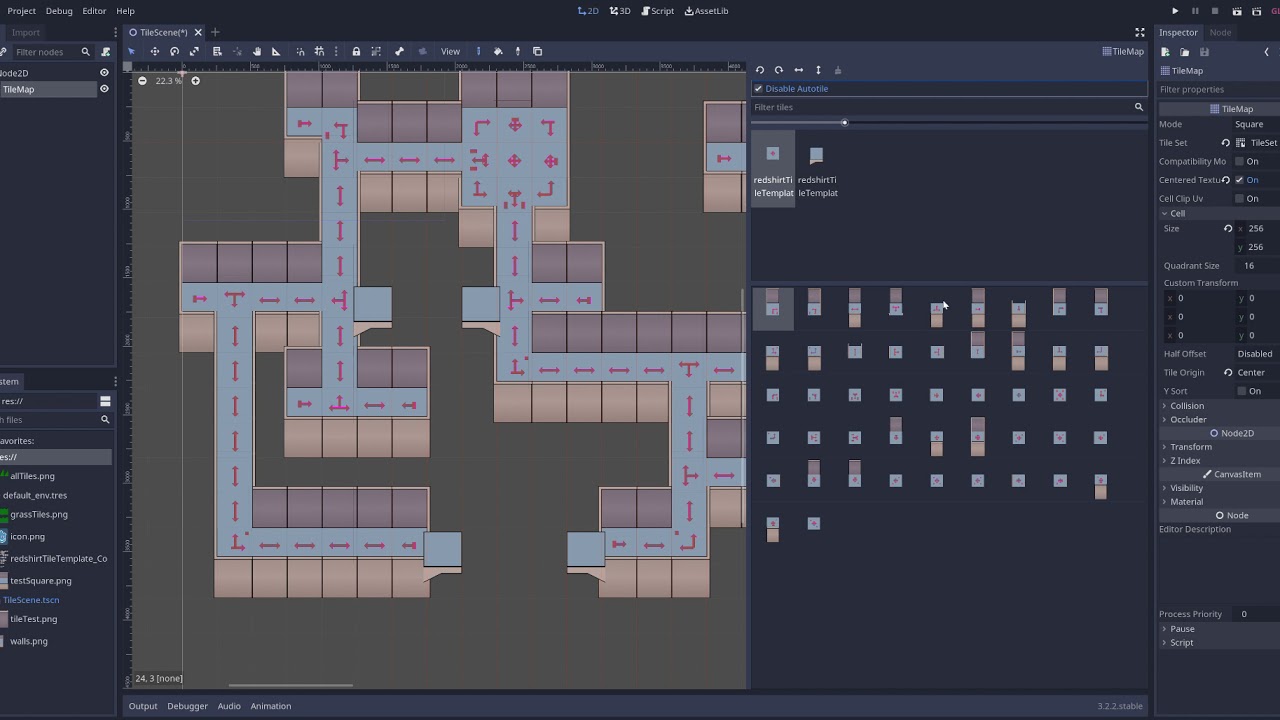Open the Project menu
Screen dimensions: 1280x720
pyautogui.click(x=21, y=11)
